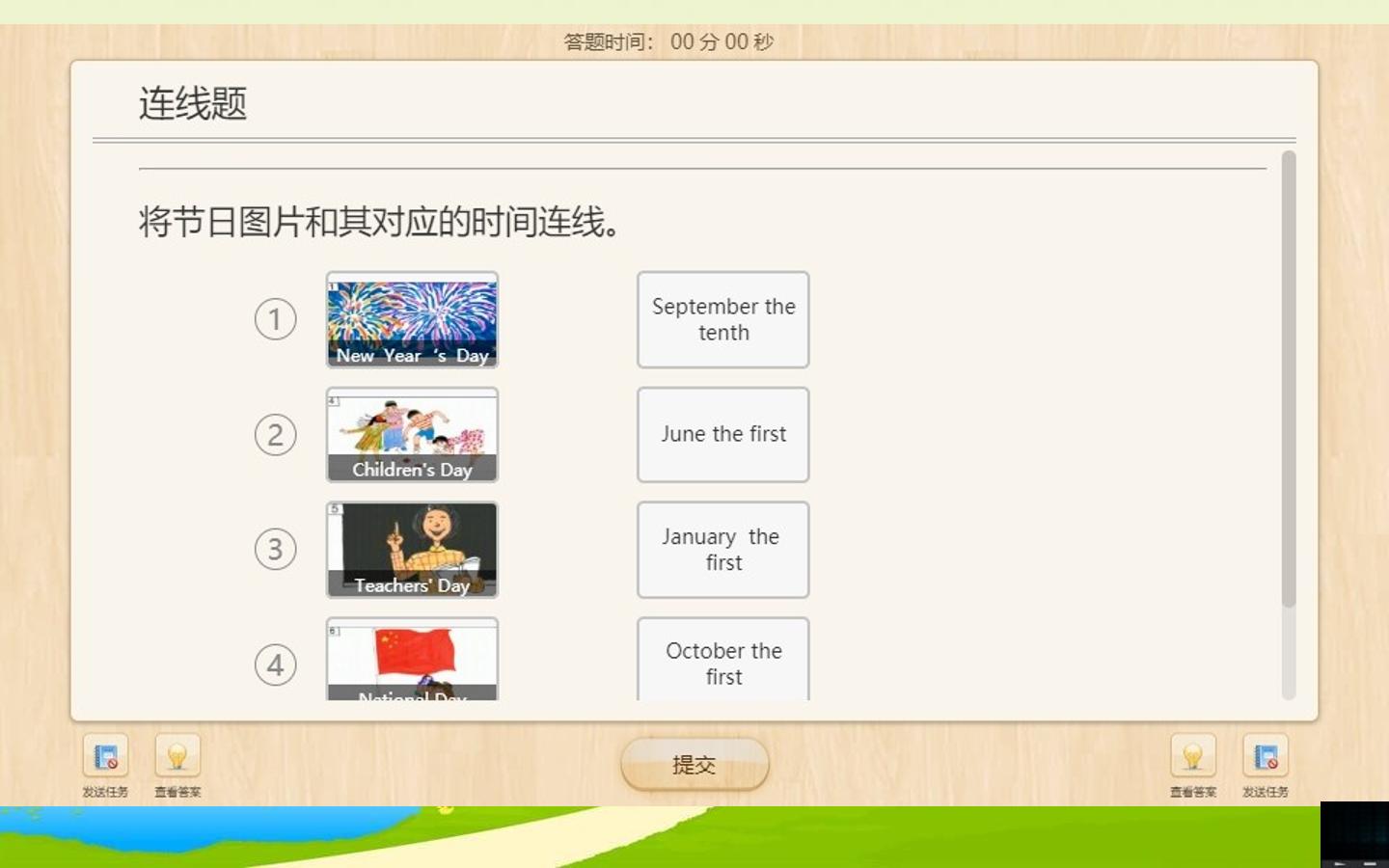Click the left 查看答案 lightbulb icon
The height and width of the screenshot is (868, 1389).
click(x=177, y=757)
